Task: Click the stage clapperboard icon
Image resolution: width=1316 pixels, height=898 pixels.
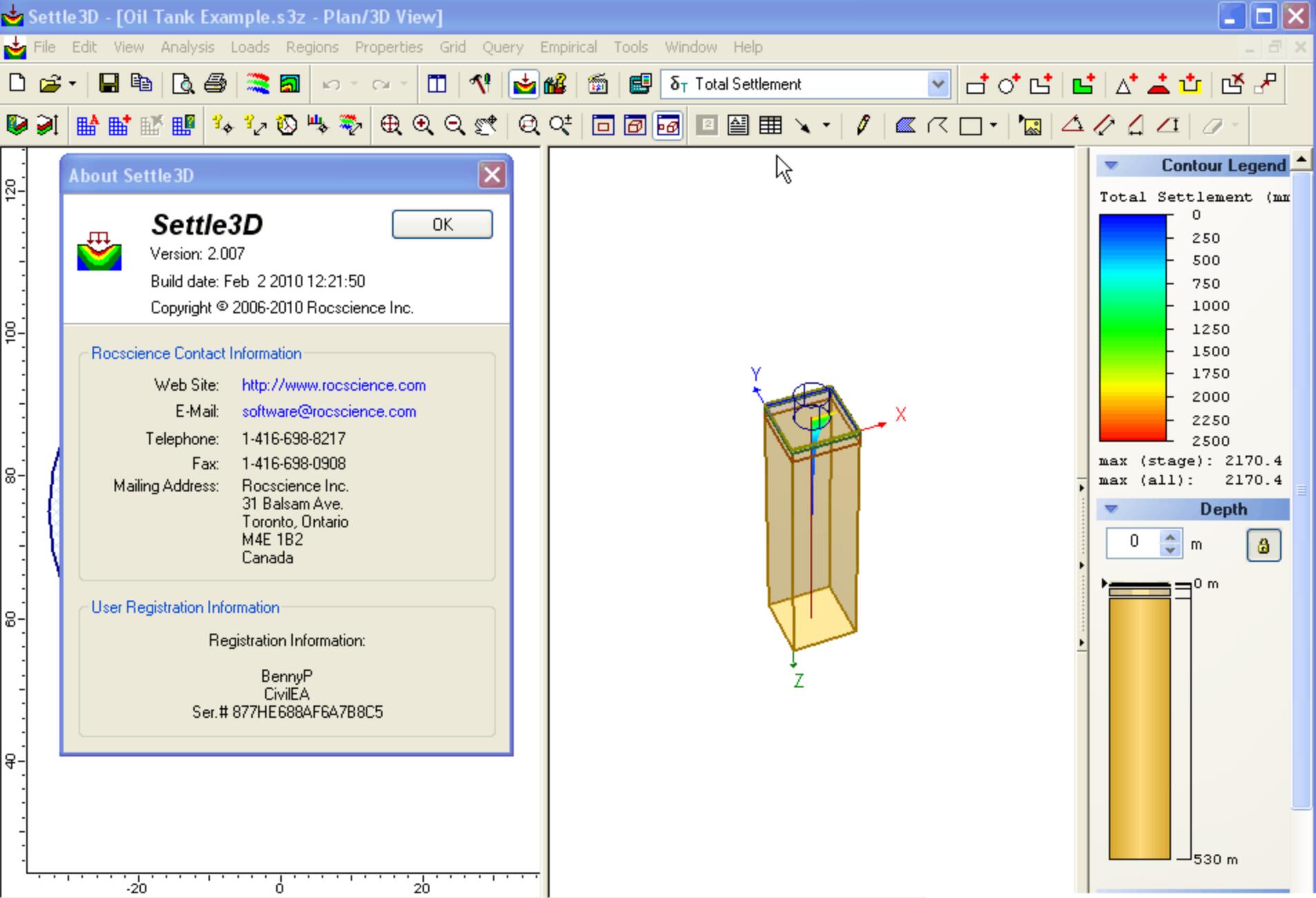Action: 598,84
